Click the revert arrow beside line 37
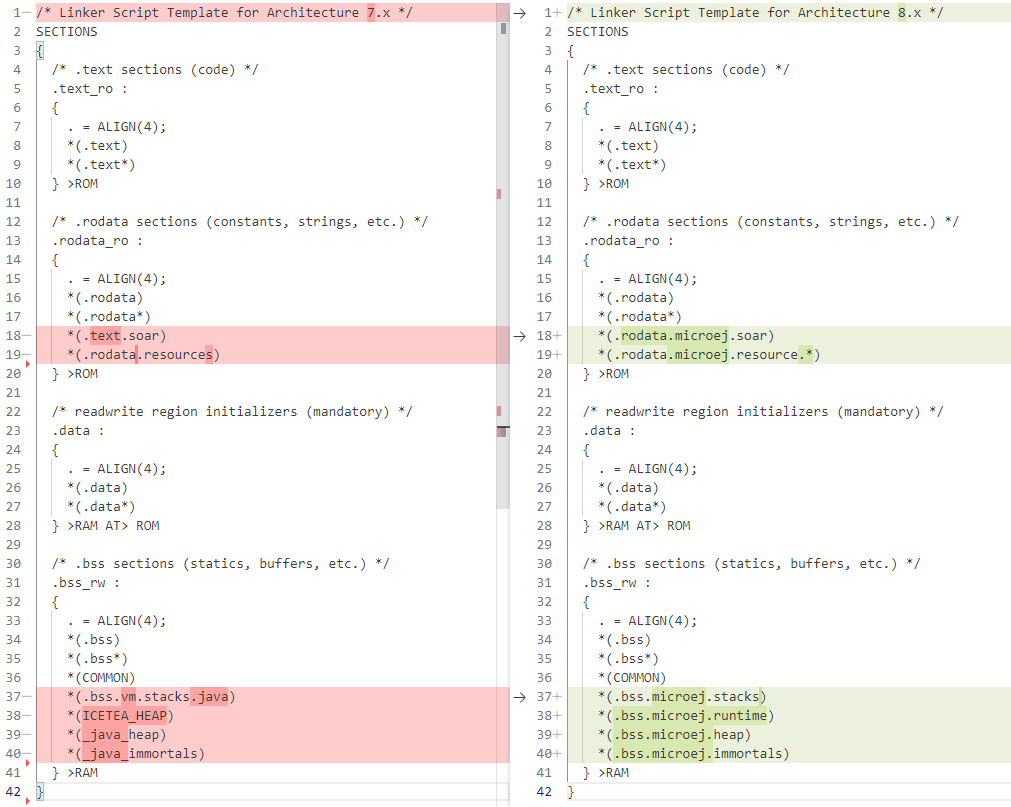 tap(519, 697)
